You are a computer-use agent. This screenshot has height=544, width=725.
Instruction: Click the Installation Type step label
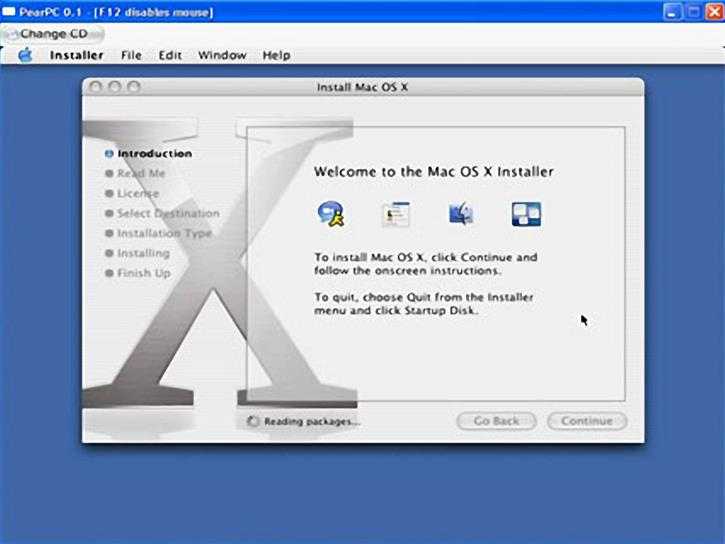165,233
